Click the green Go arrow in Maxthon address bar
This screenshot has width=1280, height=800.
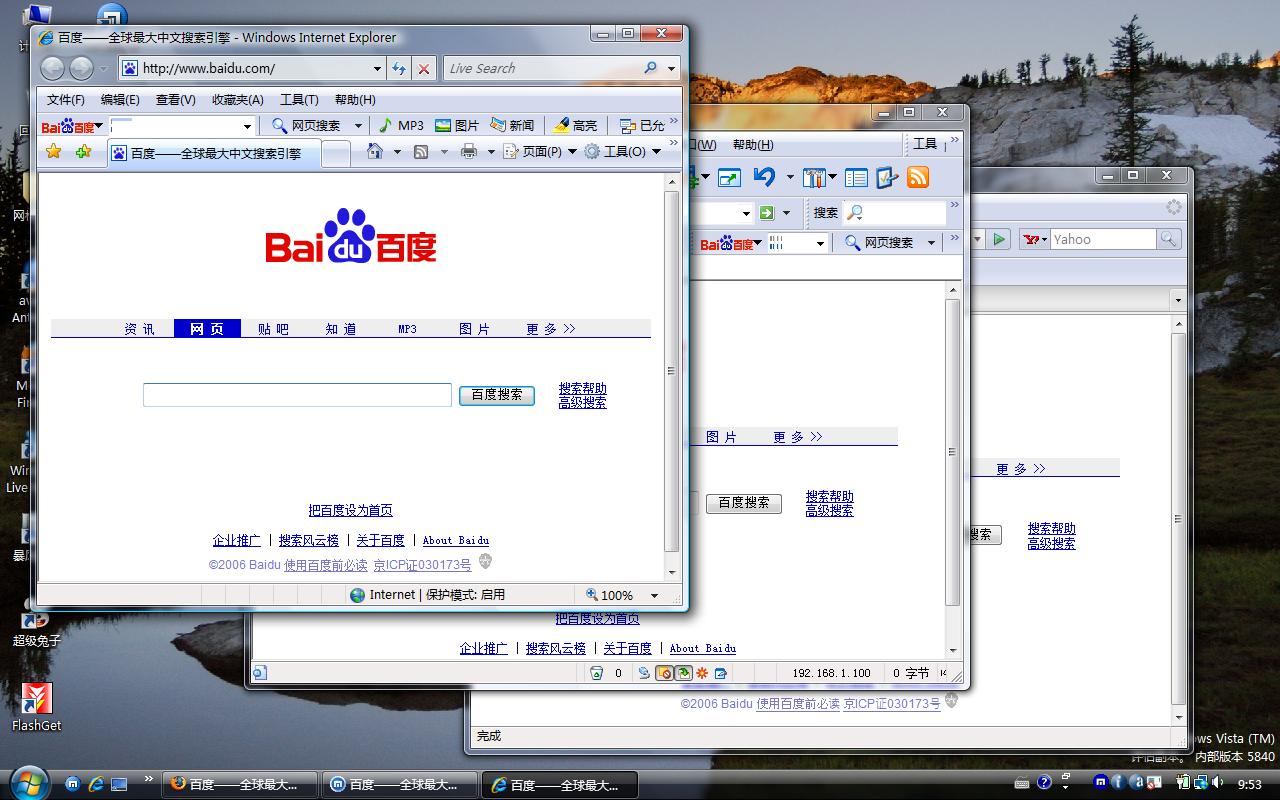pyautogui.click(x=766, y=212)
